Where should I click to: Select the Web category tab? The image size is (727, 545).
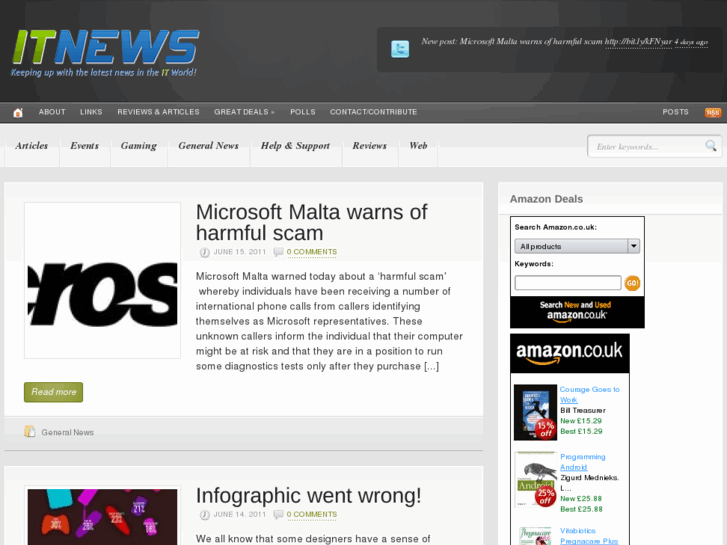tap(418, 146)
